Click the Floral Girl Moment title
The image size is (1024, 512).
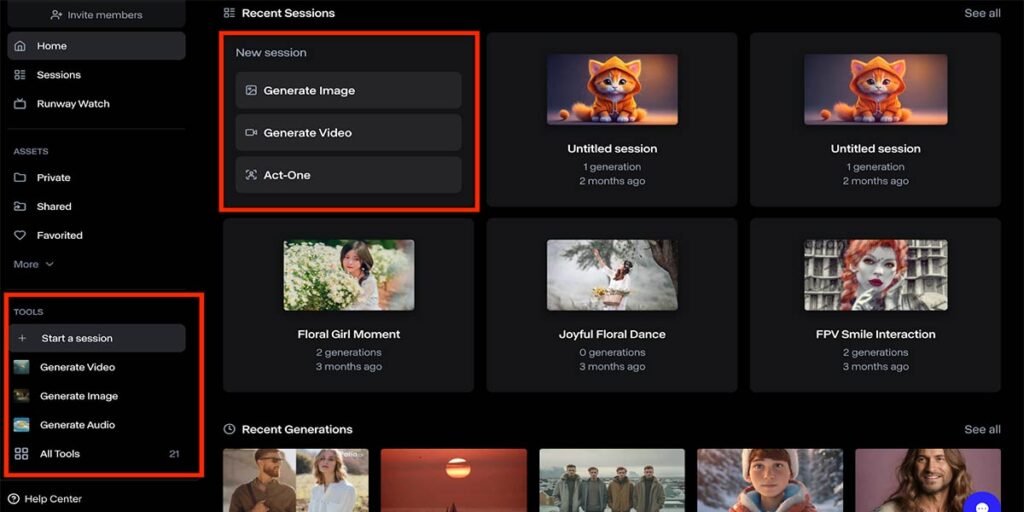(x=349, y=334)
